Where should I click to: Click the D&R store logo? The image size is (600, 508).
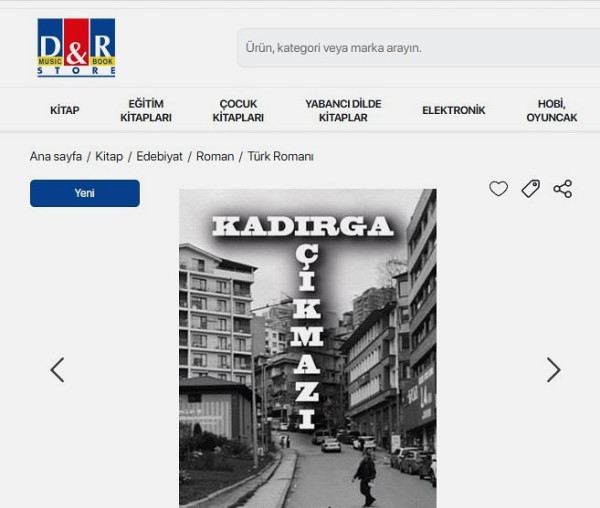(76, 48)
